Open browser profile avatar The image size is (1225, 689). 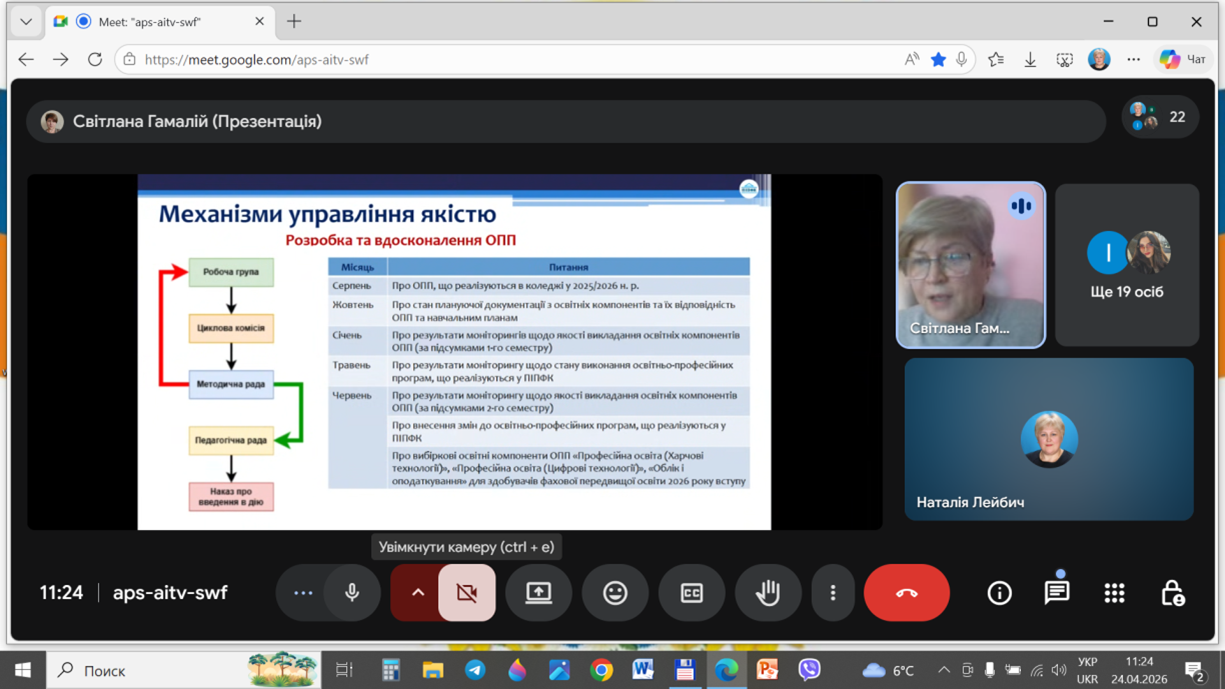click(x=1099, y=60)
